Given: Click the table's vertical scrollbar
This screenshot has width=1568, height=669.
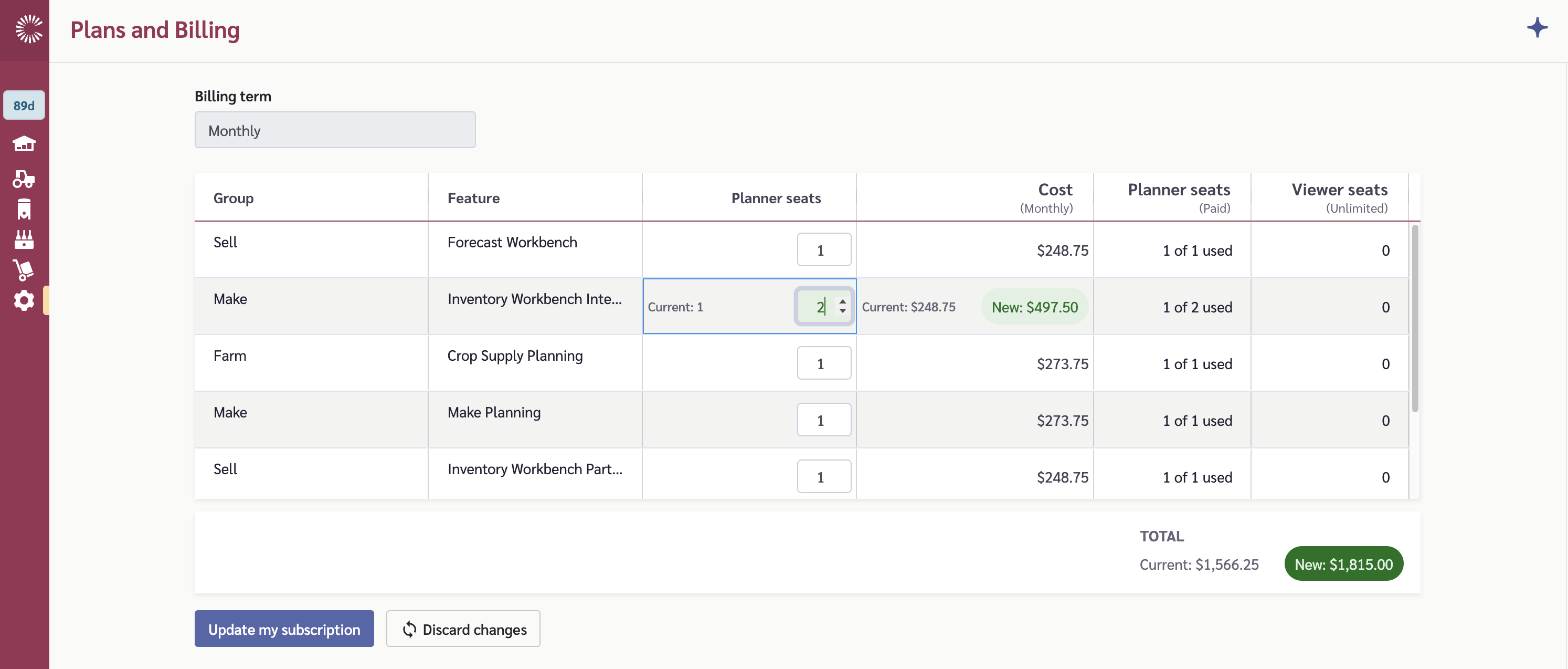Looking at the screenshot, I should tap(1415, 317).
